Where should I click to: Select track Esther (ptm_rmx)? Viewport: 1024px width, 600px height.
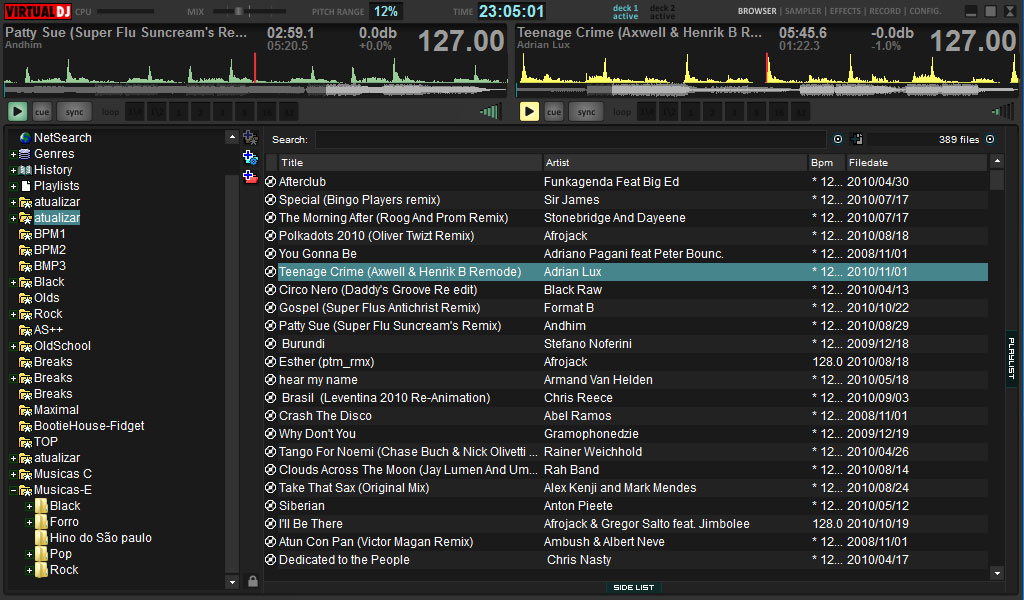[626, 362]
